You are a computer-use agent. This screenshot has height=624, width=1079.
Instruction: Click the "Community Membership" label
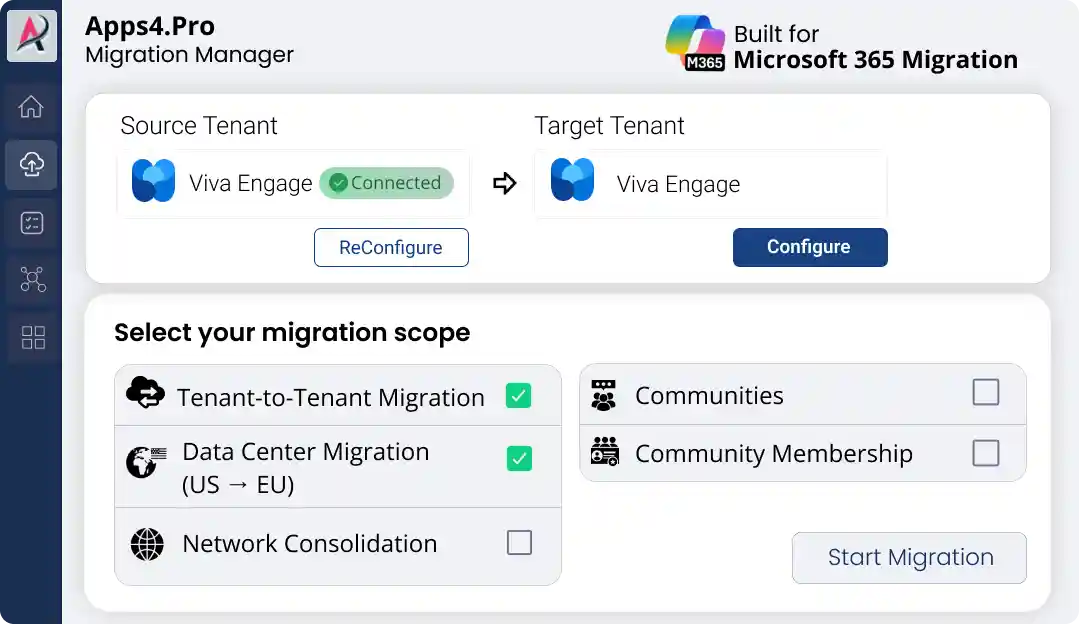(x=773, y=454)
